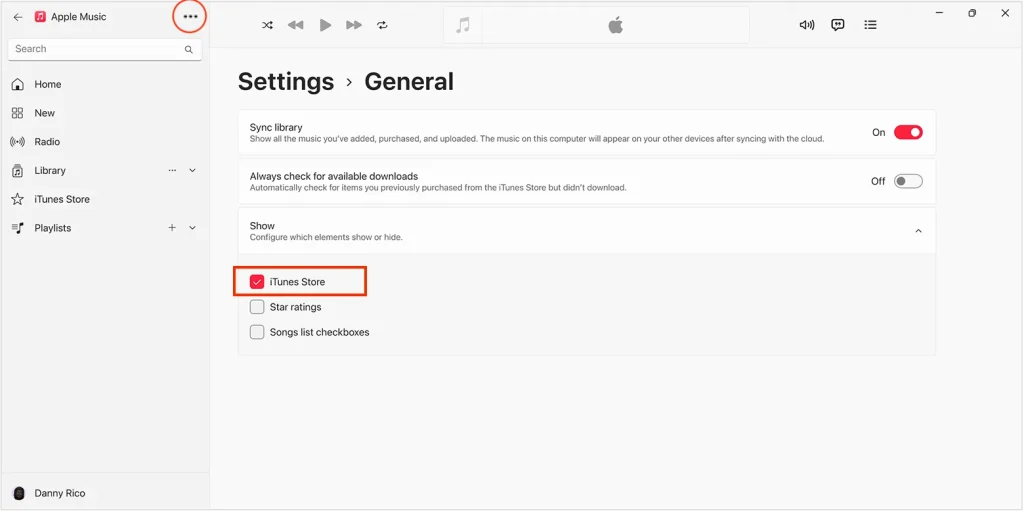Screen dimensions: 1024x511
Task: Expand the Library section chevron
Action: click(x=193, y=171)
